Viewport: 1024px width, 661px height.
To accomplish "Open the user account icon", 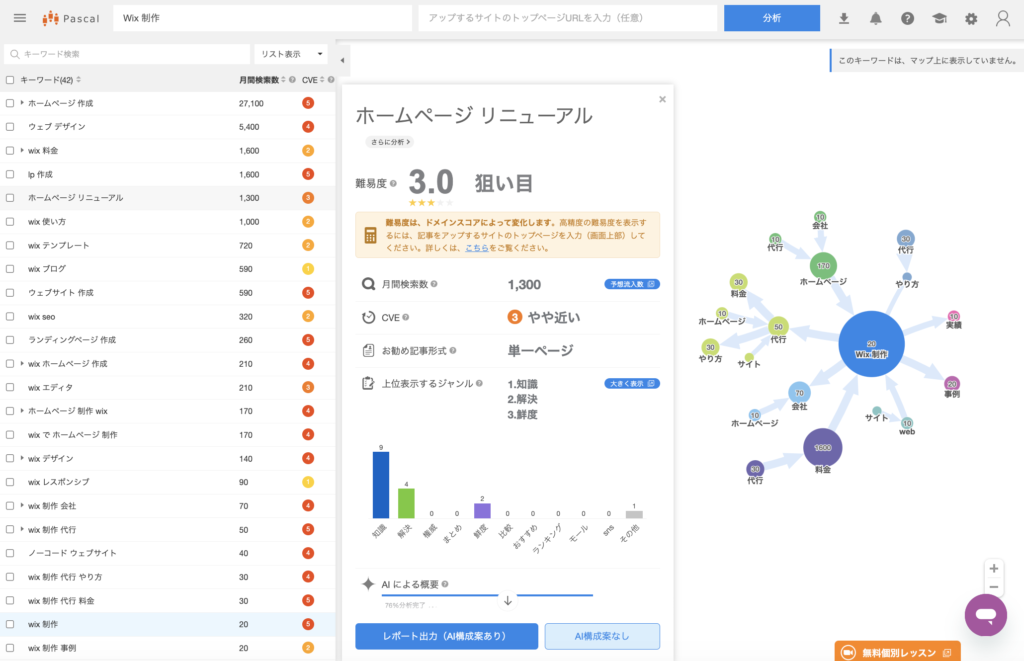I will pyautogui.click(x=1003, y=18).
